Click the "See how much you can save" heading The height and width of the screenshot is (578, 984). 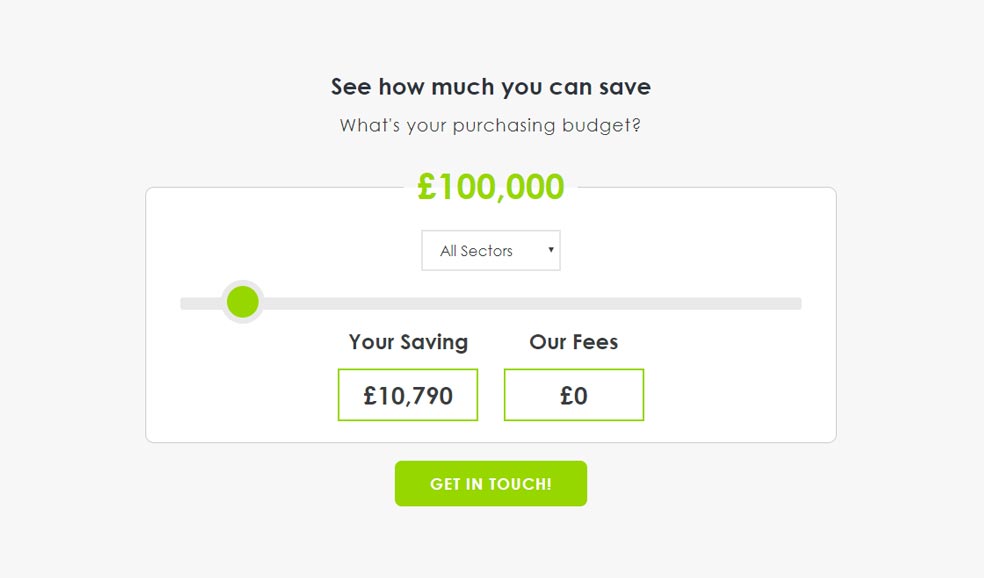(x=491, y=87)
